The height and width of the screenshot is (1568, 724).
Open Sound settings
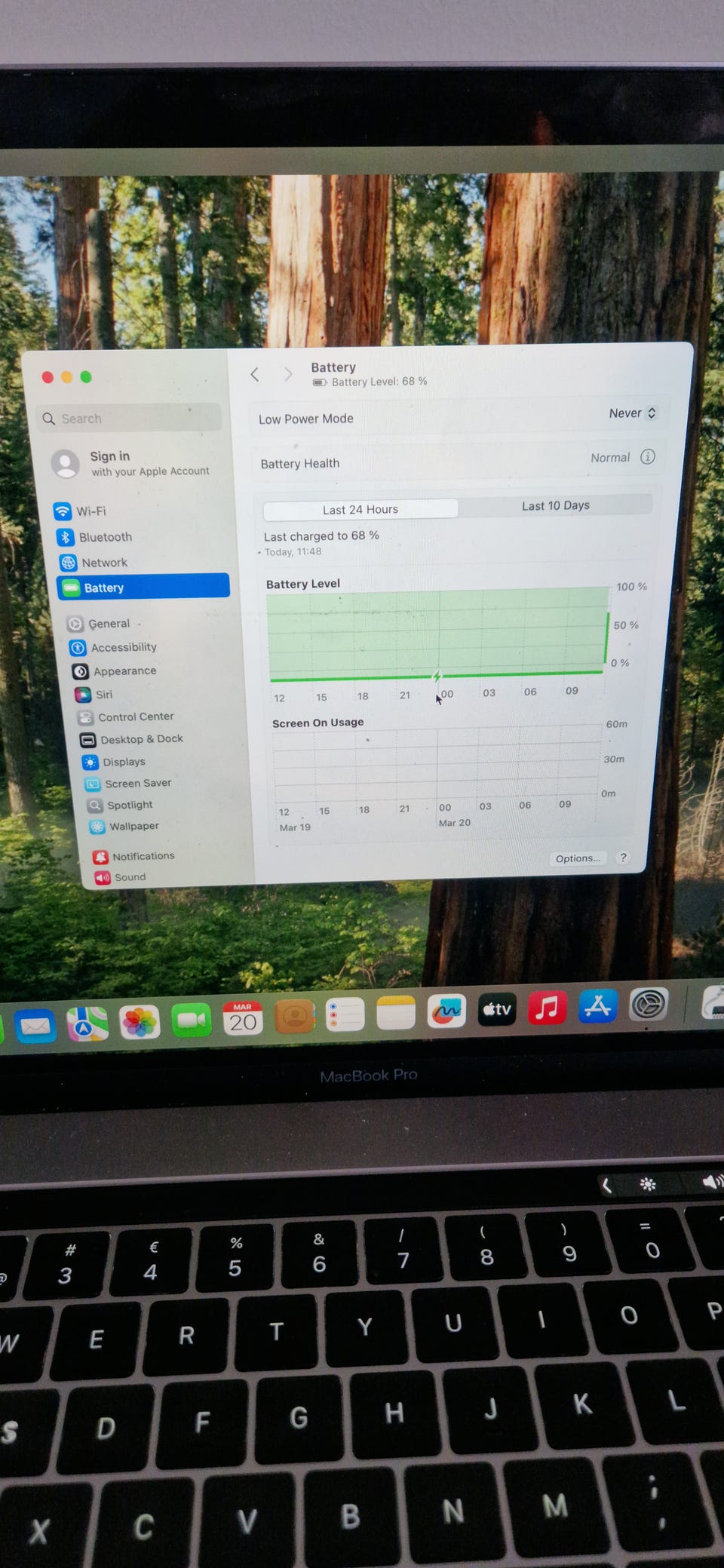pos(120,877)
